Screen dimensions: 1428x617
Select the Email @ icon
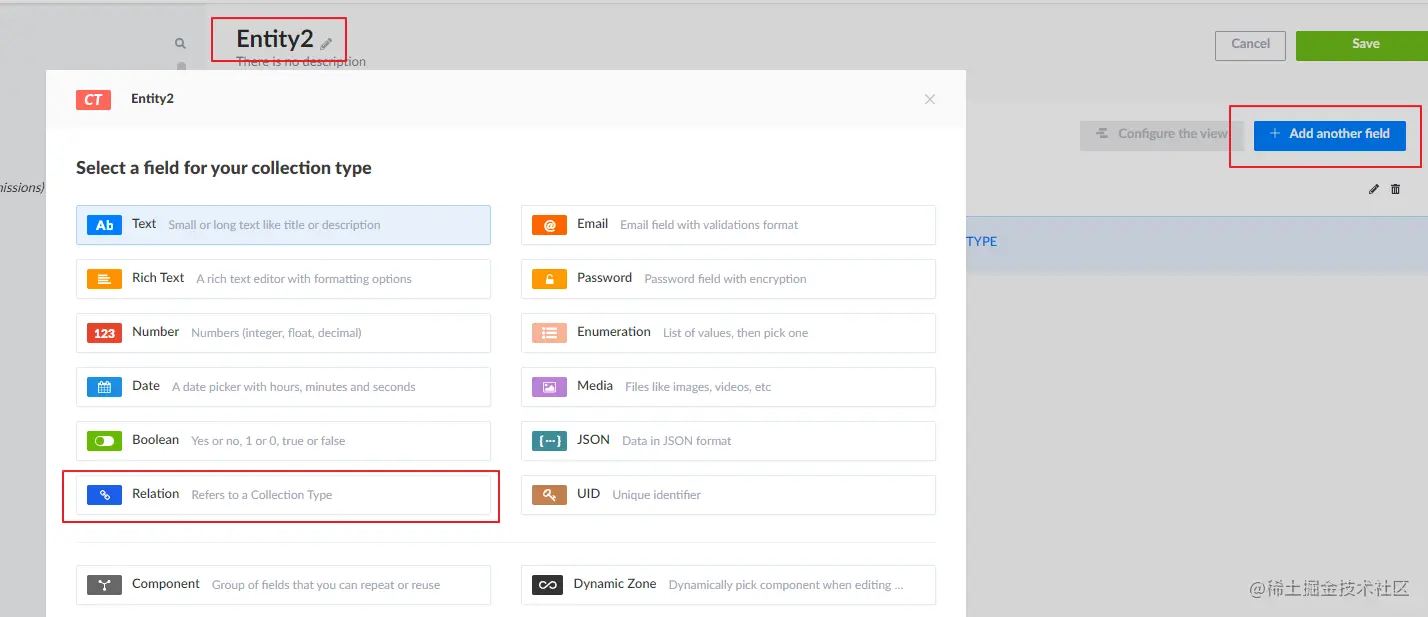(x=549, y=225)
